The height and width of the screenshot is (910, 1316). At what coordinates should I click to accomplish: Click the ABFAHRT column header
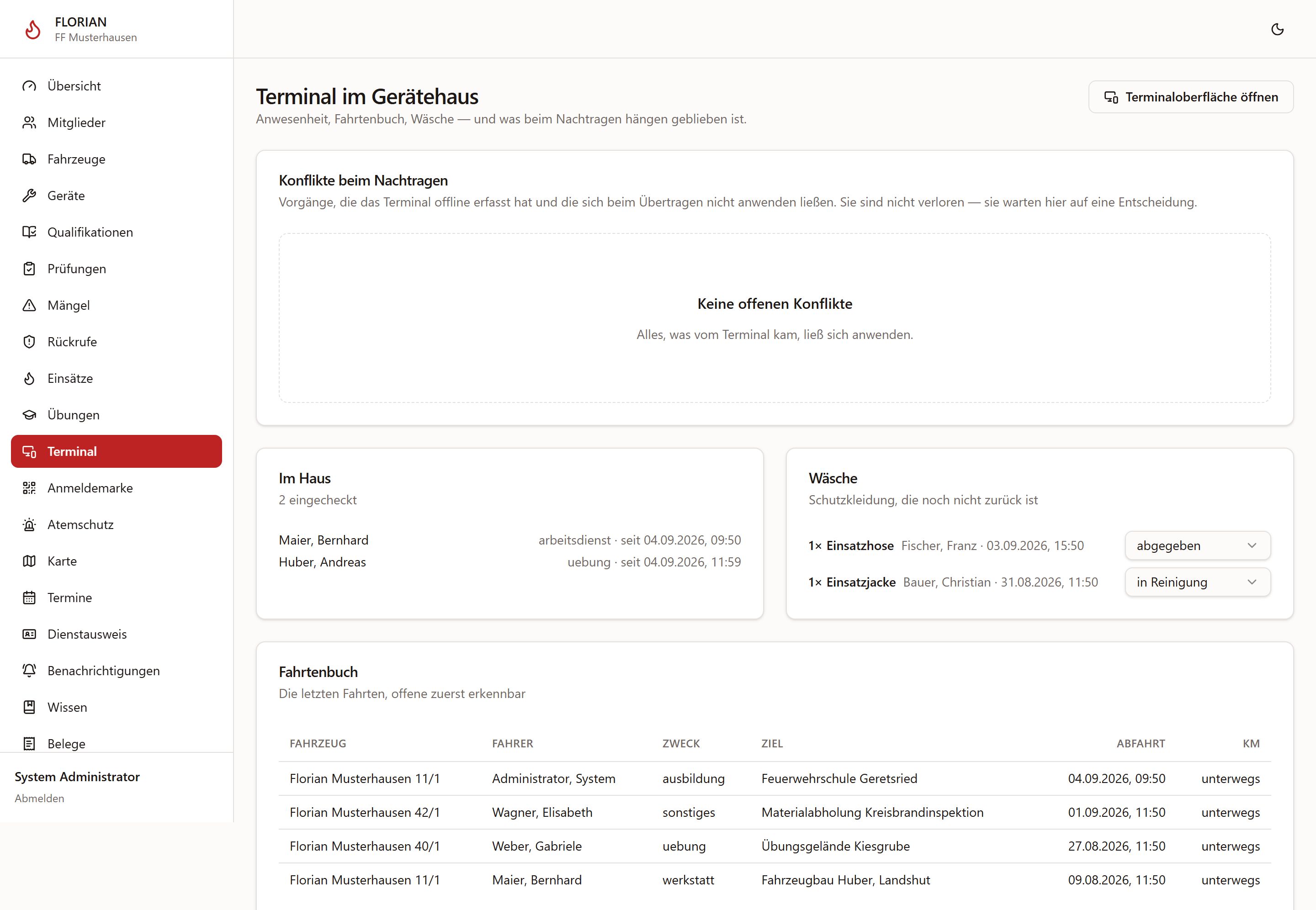pyautogui.click(x=1141, y=744)
